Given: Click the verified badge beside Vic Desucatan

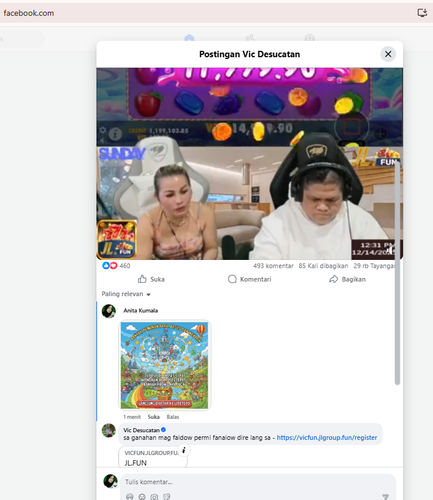Looking at the screenshot, I should [163, 430].
